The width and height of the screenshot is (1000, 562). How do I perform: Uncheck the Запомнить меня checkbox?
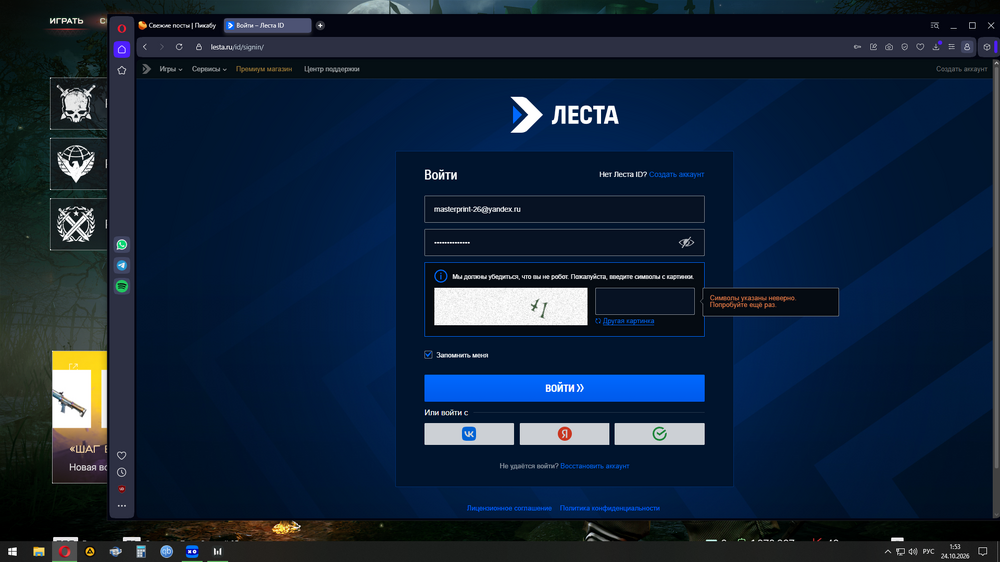[429, 355]
